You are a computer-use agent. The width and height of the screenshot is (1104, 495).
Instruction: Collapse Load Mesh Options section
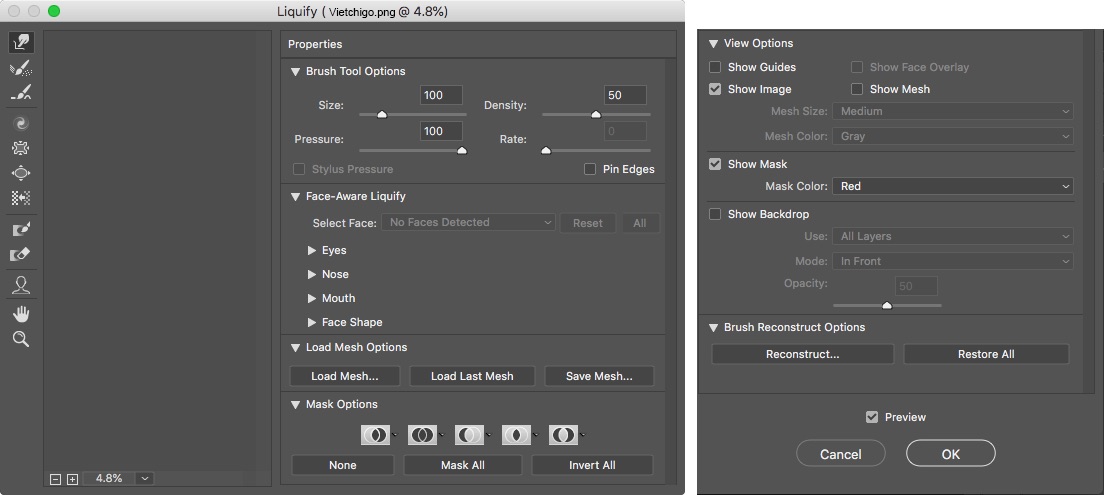click(x=296, y=347)
